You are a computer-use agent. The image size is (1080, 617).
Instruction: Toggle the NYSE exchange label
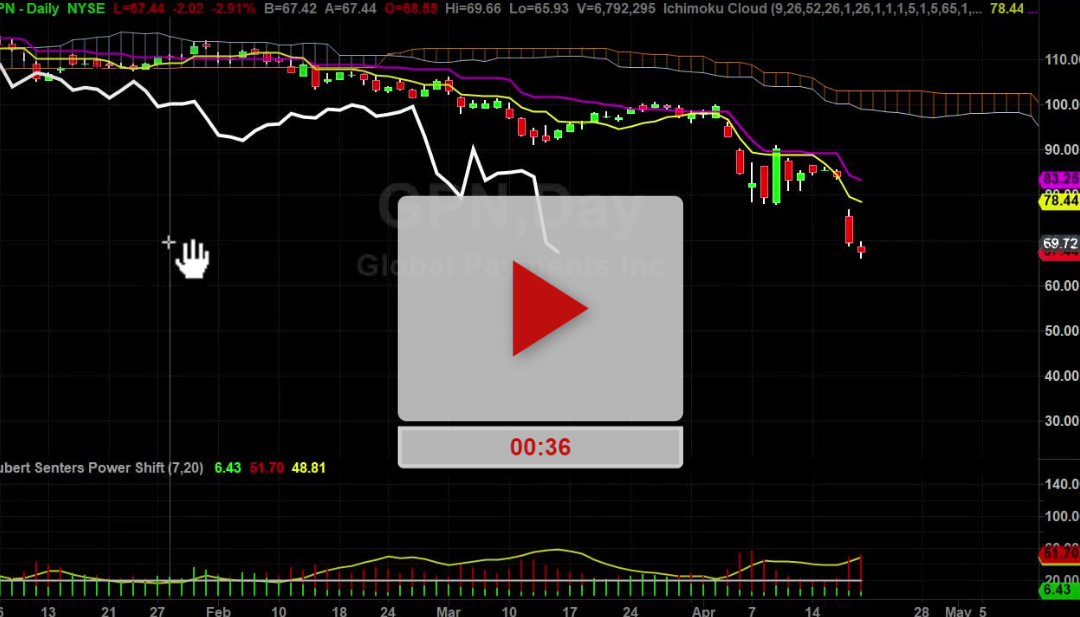85,9
